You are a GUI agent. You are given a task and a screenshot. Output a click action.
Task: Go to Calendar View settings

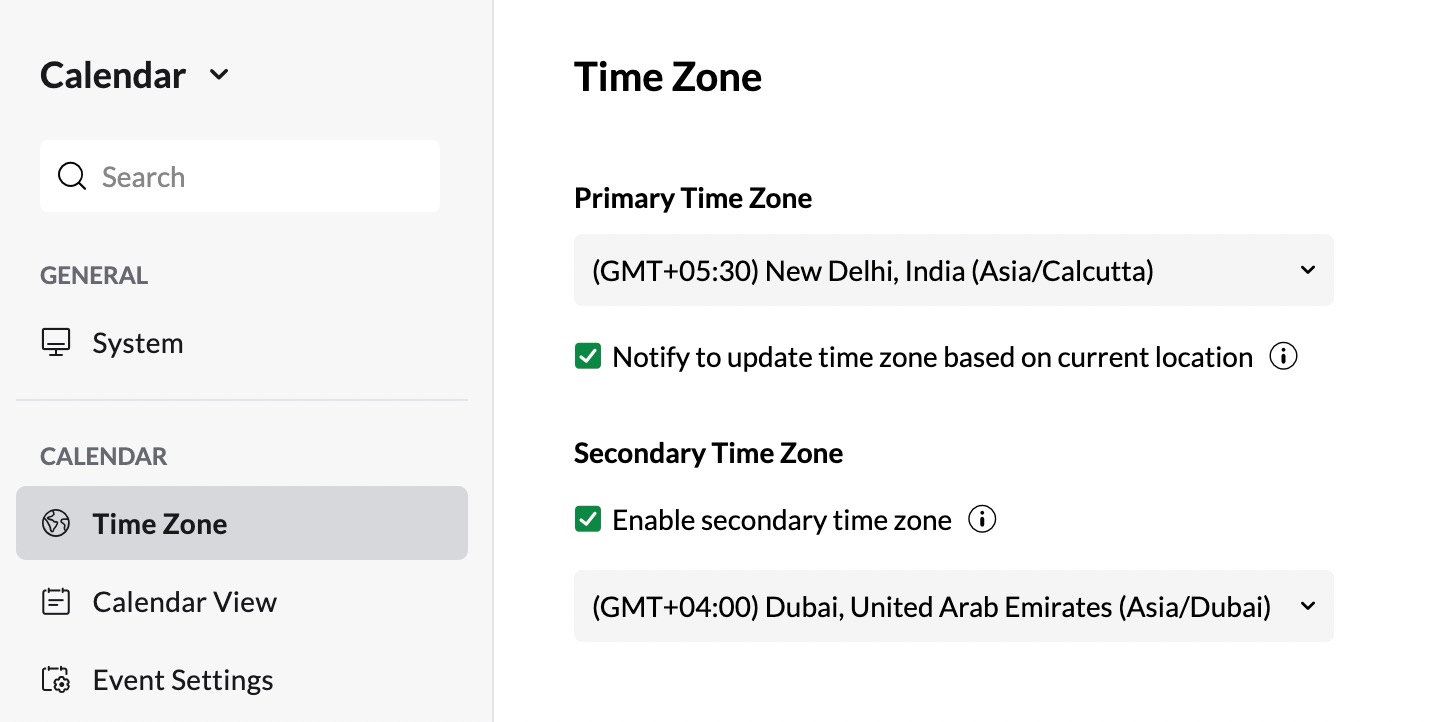click(184, 602)
